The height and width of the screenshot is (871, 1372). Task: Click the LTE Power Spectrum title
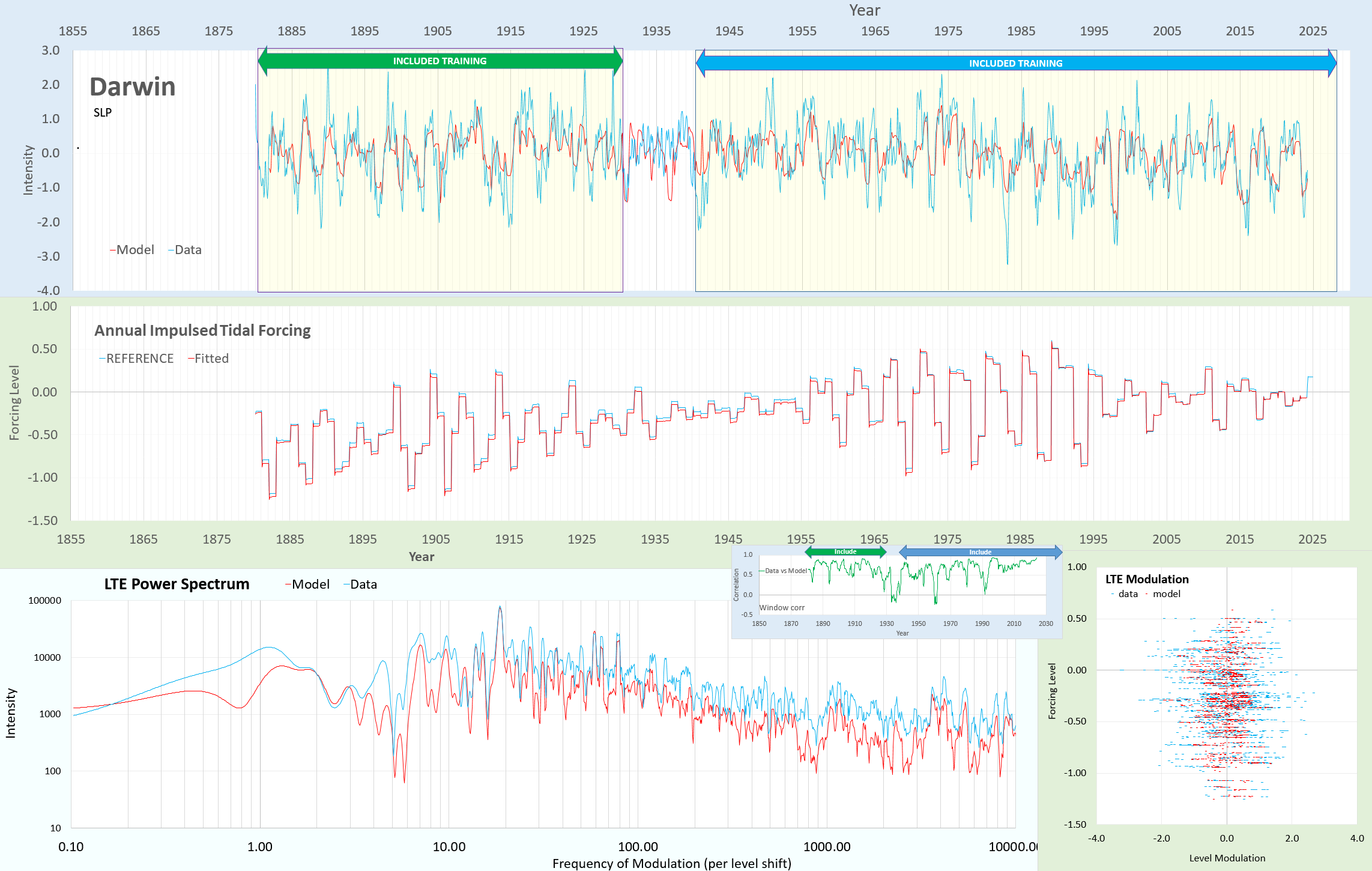pos(177,584)
